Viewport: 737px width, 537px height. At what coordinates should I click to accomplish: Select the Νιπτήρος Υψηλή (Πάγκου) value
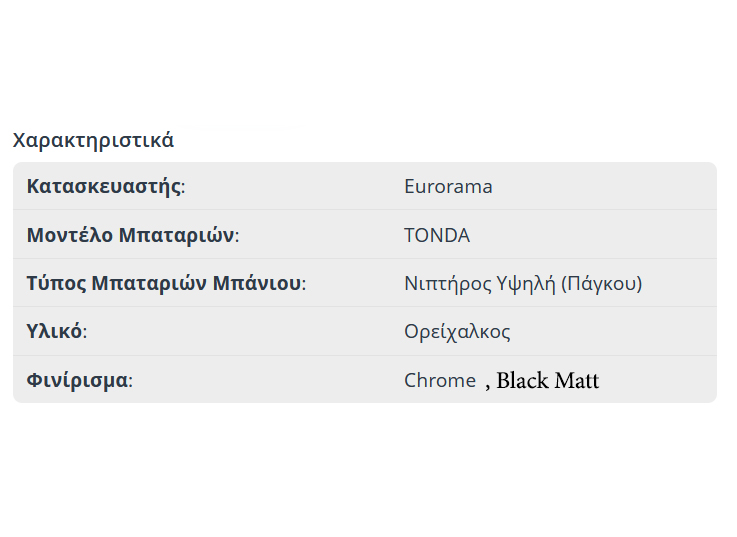523,284
